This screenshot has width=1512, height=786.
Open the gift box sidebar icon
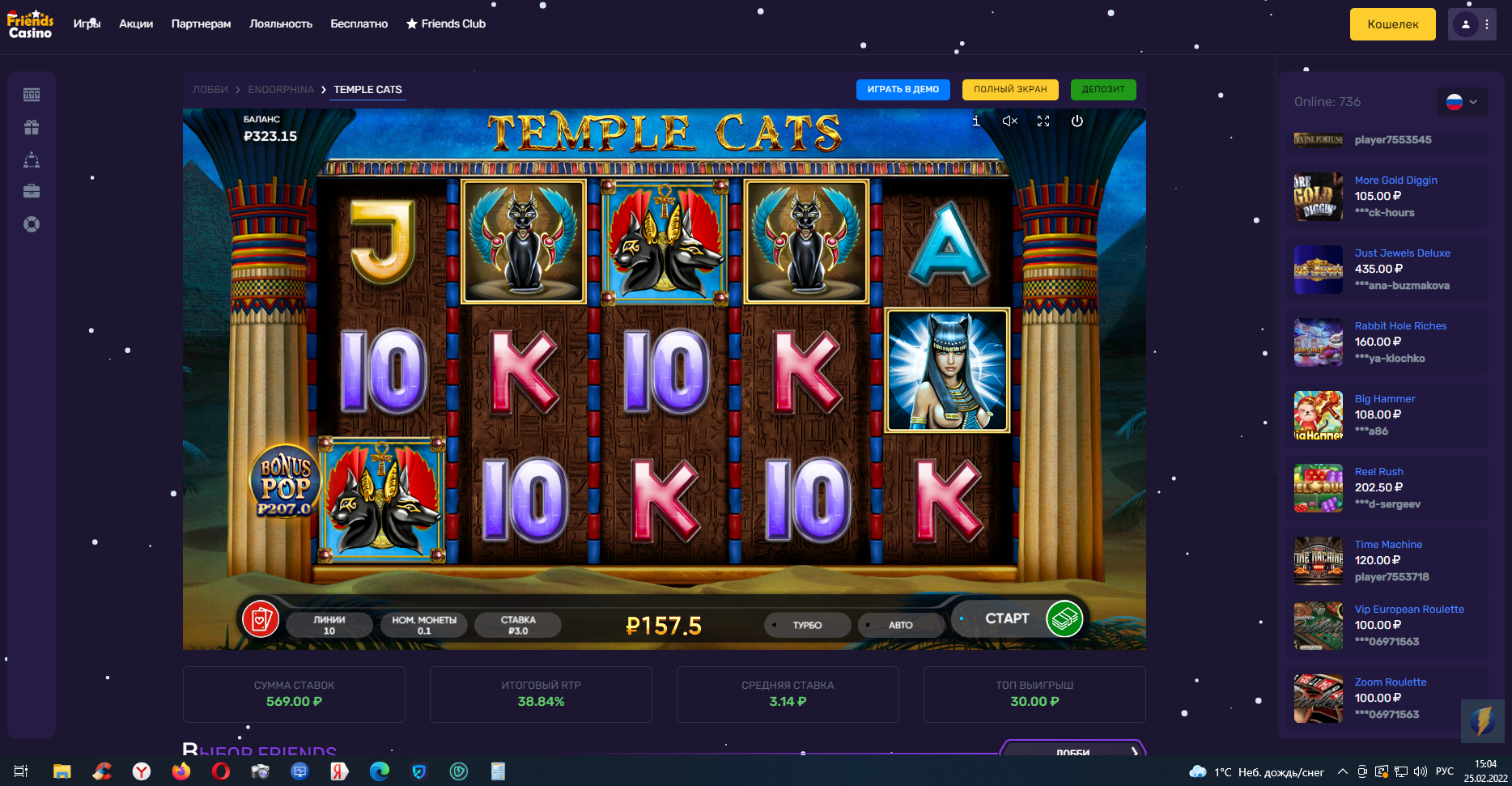pos(32,127)
